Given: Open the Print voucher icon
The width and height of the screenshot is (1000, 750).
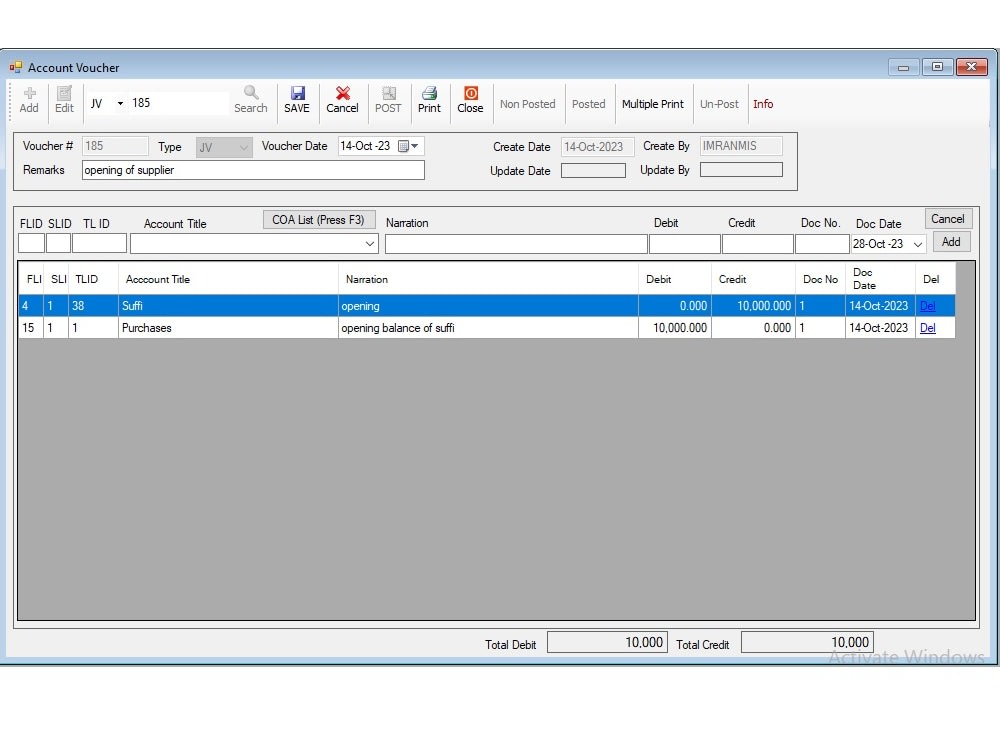Looking at the screenshot, I should pos(430,100).
